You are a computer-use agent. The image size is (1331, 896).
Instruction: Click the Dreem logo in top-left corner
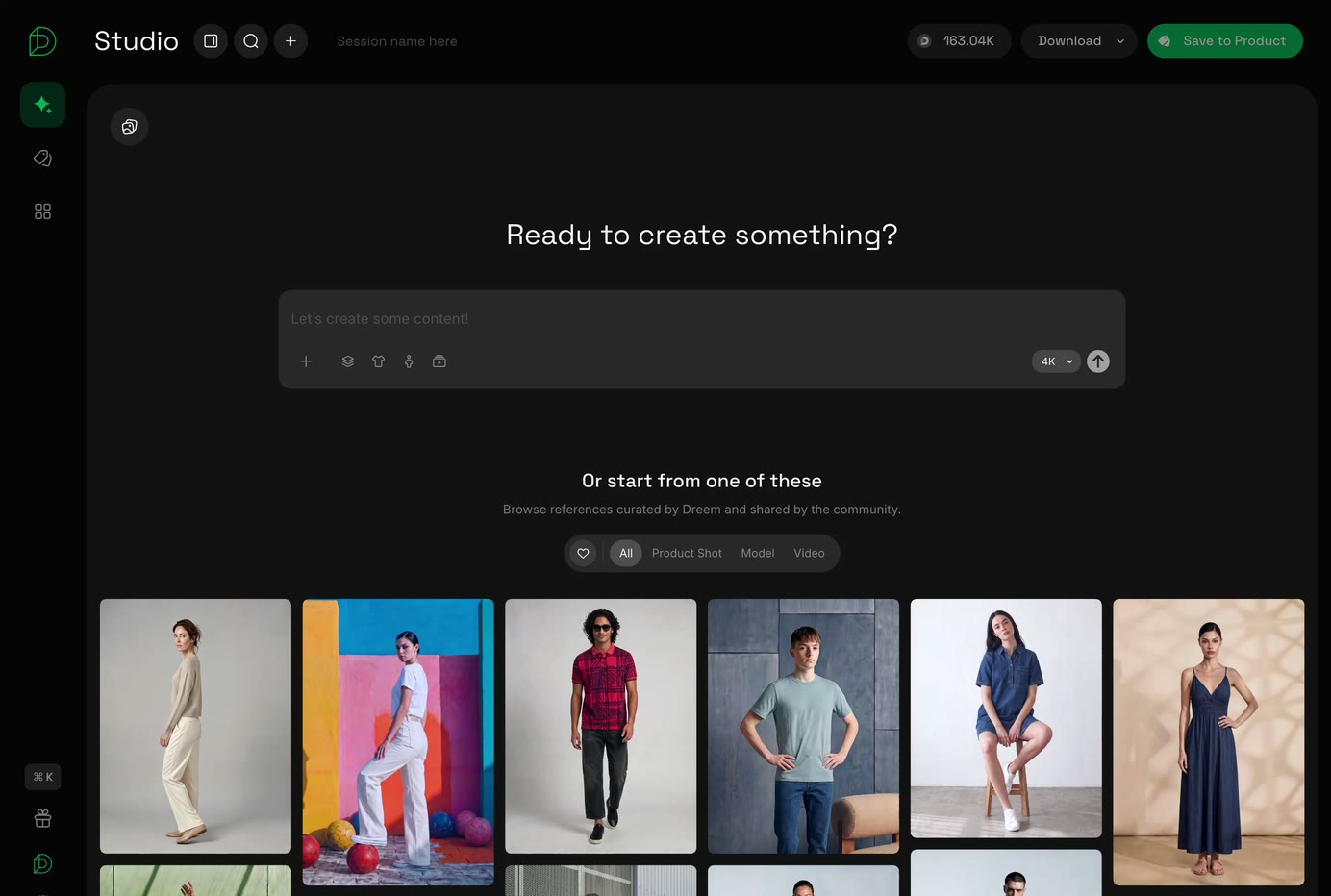(42, 41)
